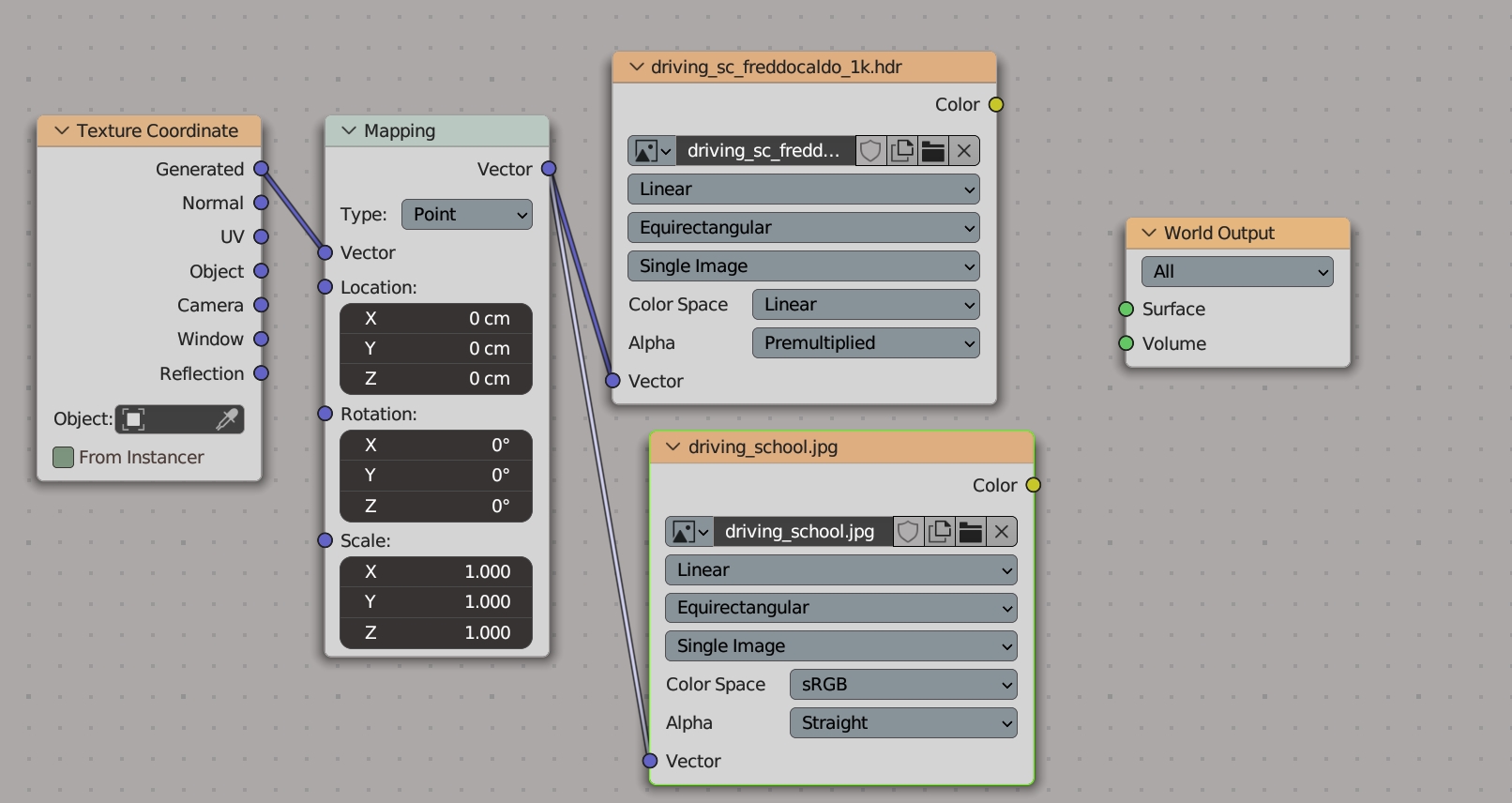Click eyedropper icon in Texture Coordinate Object field
This screenshot has height=803, width=1512.
pyautogui.click(x=226, y=419)
